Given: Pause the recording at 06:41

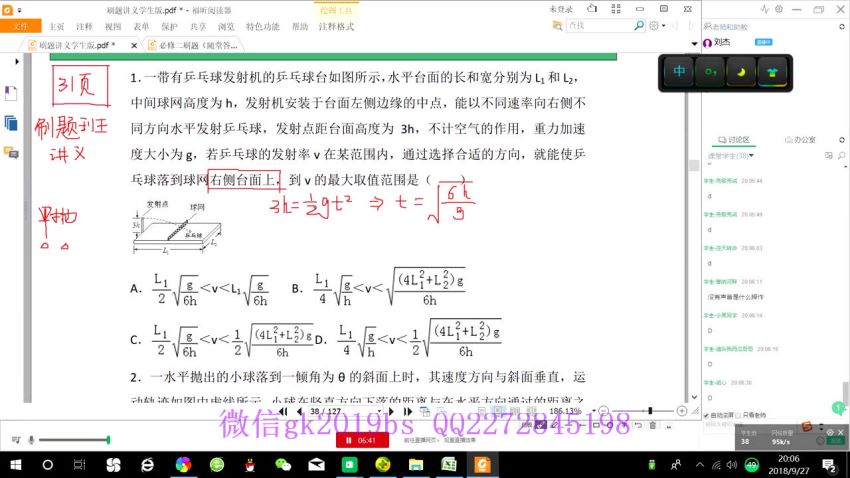Looking at the screenshot, I should pyautogui.click(x=362, y=441).
